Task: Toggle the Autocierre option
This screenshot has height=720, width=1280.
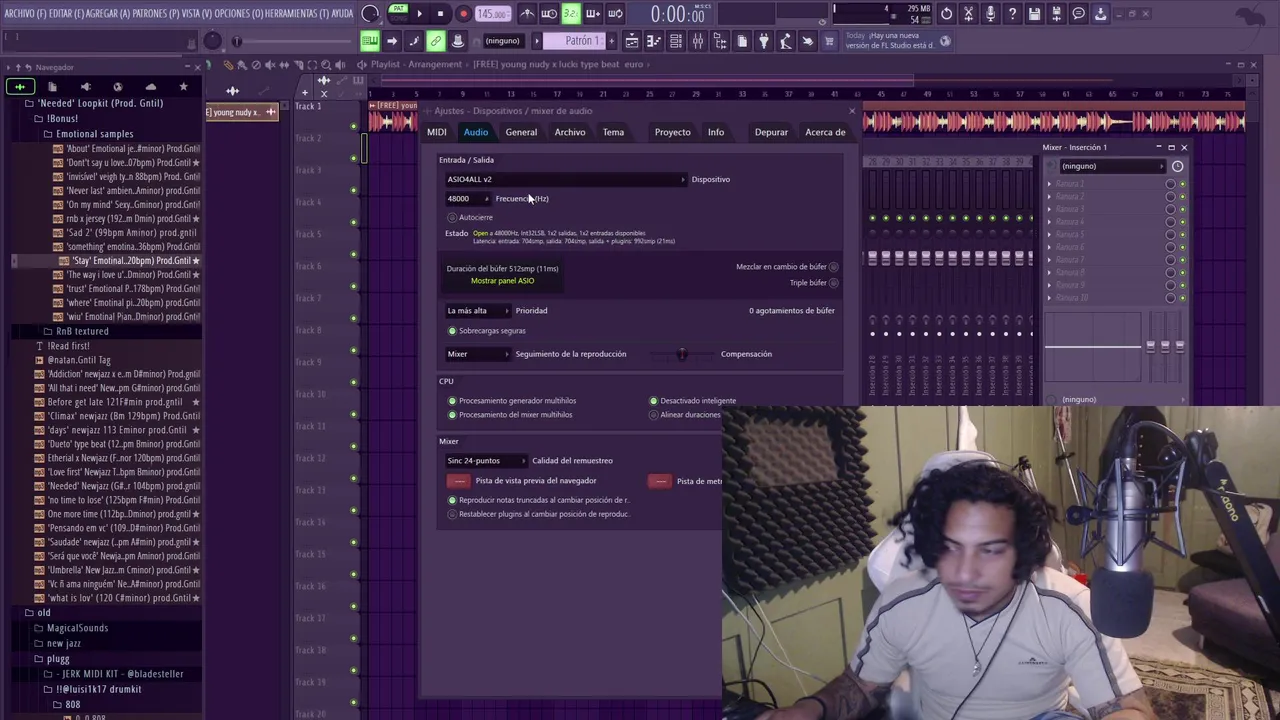Action: [452, 217]
